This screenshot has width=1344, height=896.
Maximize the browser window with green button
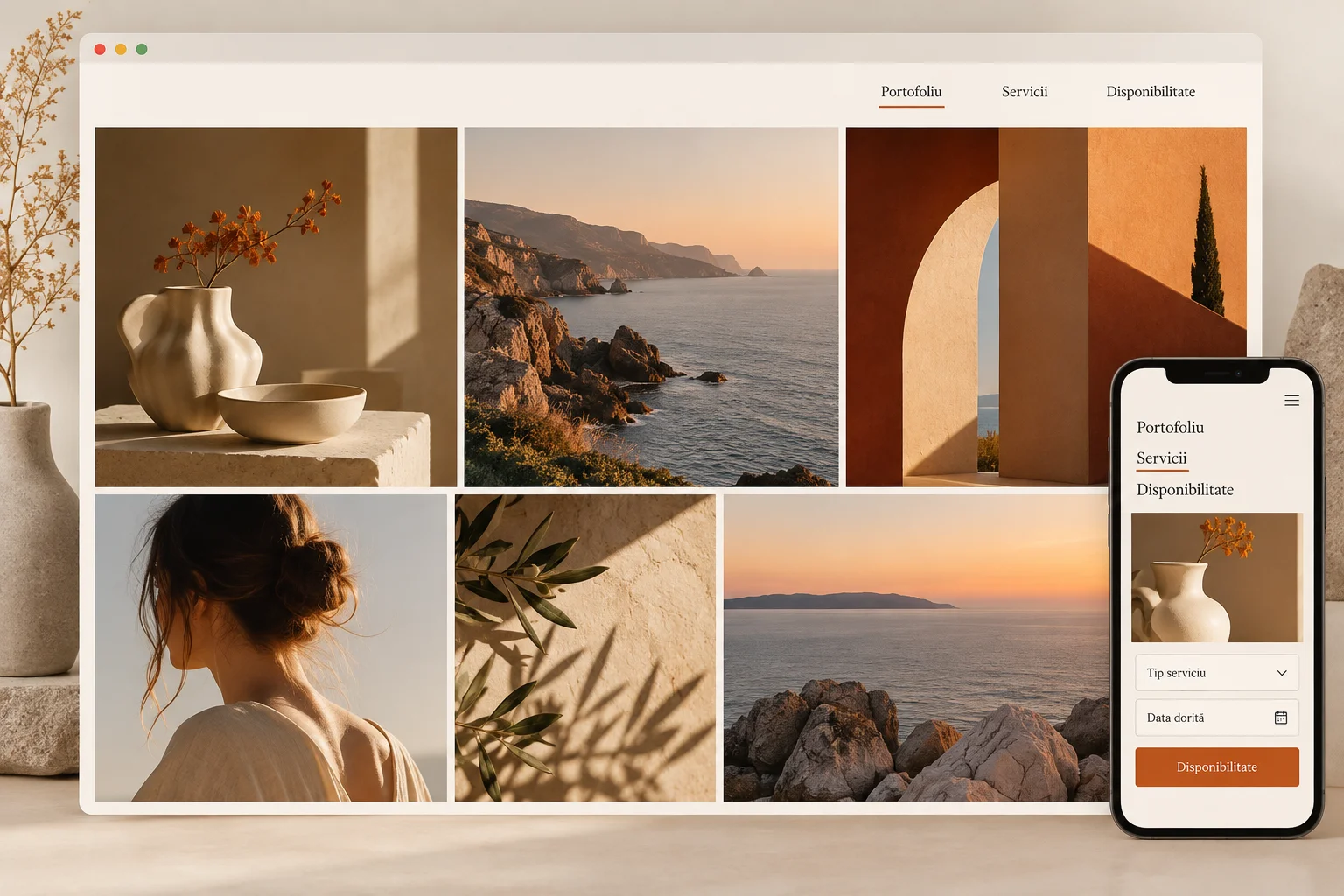point(142,49)
